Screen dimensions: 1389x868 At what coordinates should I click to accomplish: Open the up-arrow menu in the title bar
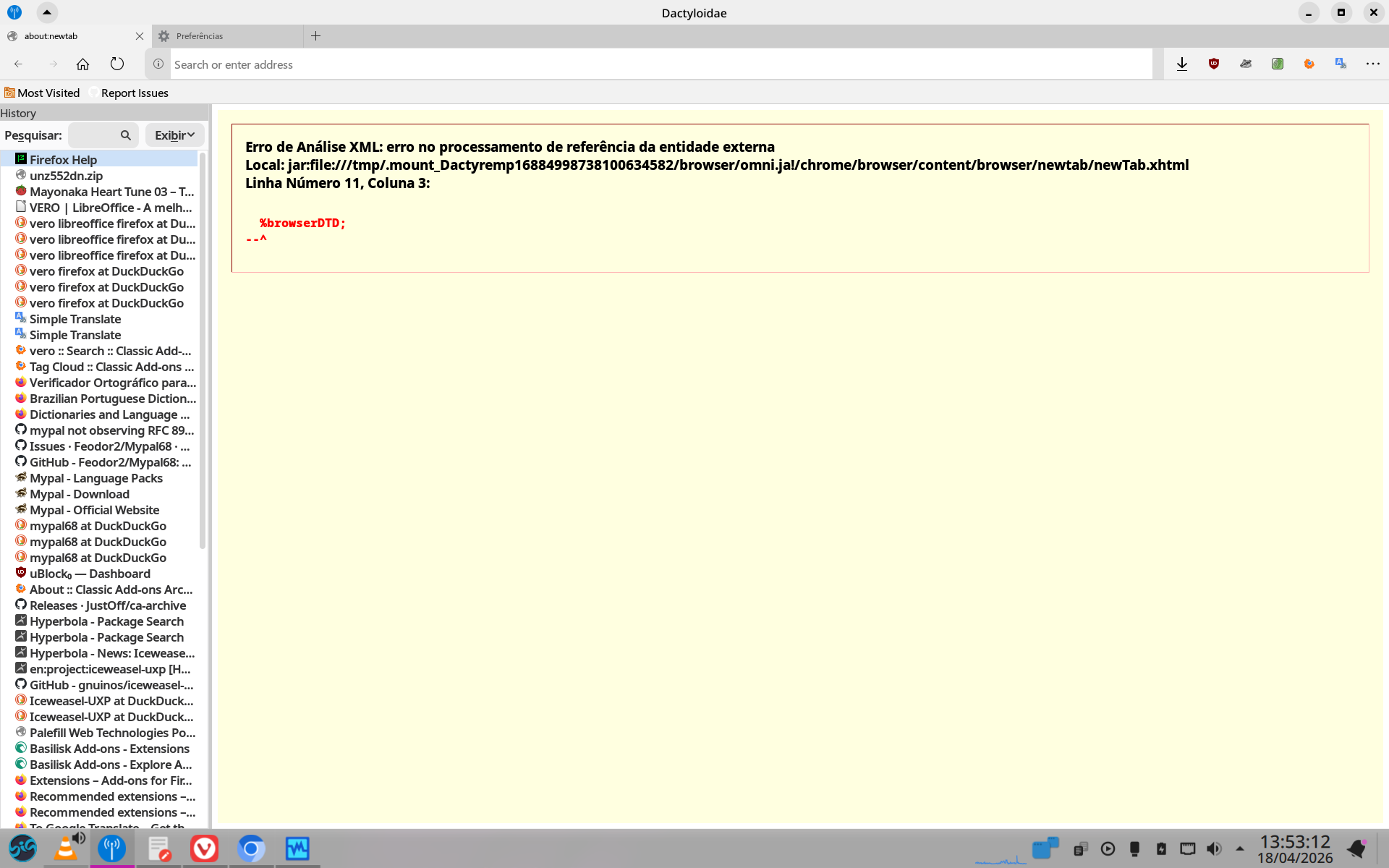click(46, 12)
